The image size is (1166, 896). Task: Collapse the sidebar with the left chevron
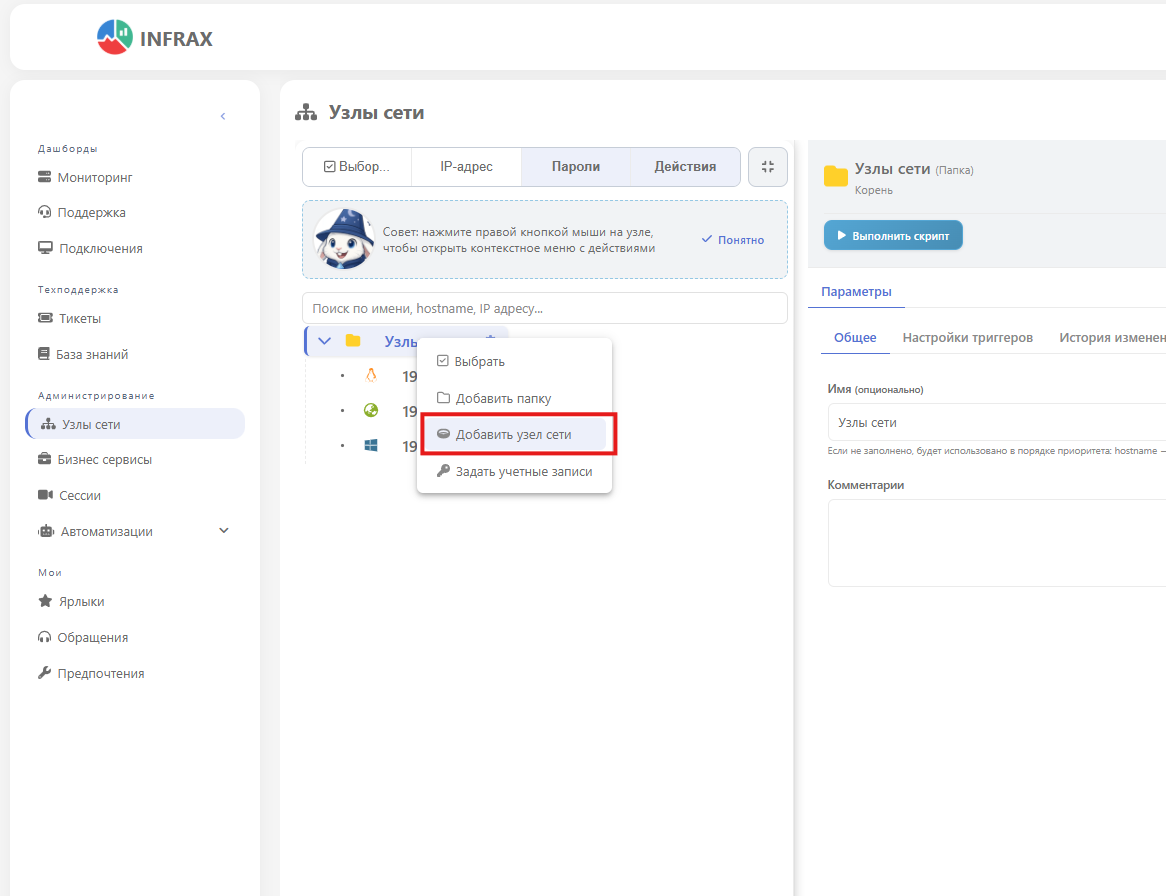click(223, 116)
